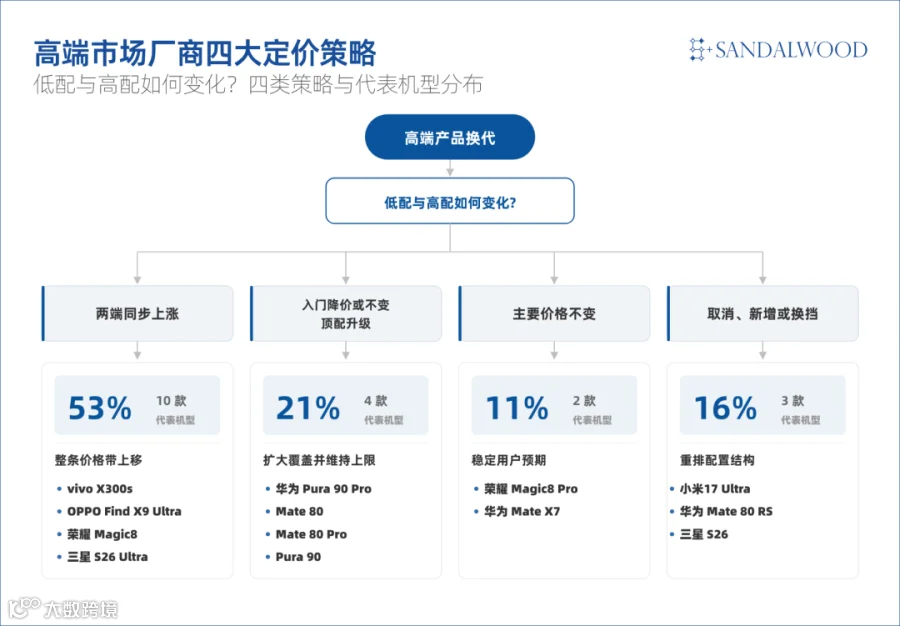Click 代表机型 label beside 16%
900x626 pixels.
click(x=801, y=421)
